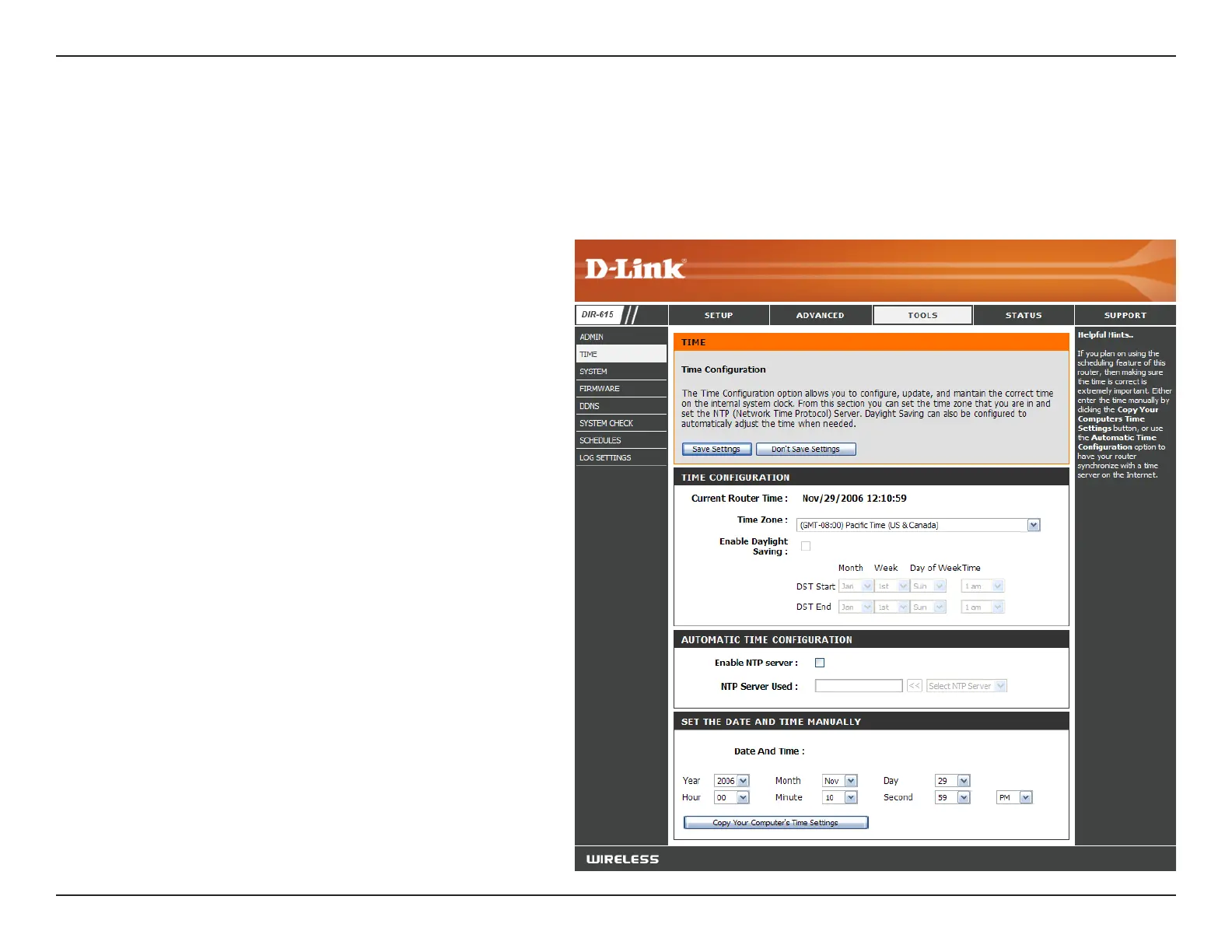Viewport: 1232px width, 952px height.
Task: Enable the NTP server checkbox
Action: [x=820, y=663]
